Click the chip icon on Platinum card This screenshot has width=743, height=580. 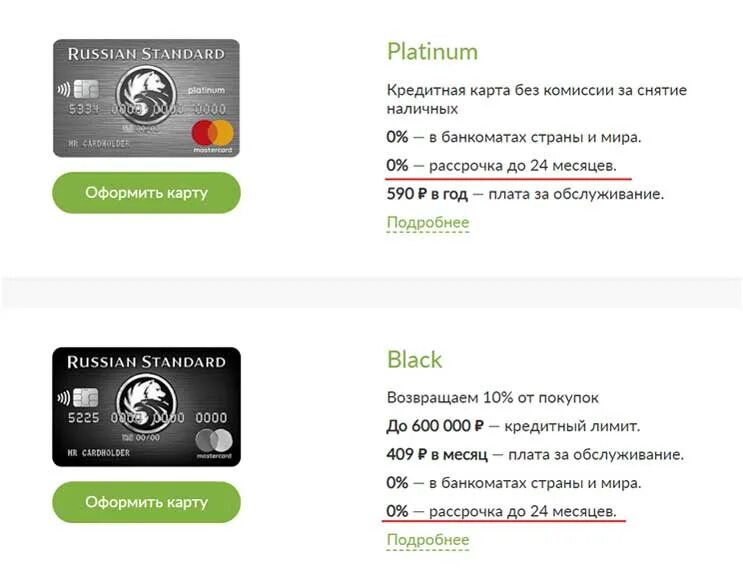[x=86, y=89]
